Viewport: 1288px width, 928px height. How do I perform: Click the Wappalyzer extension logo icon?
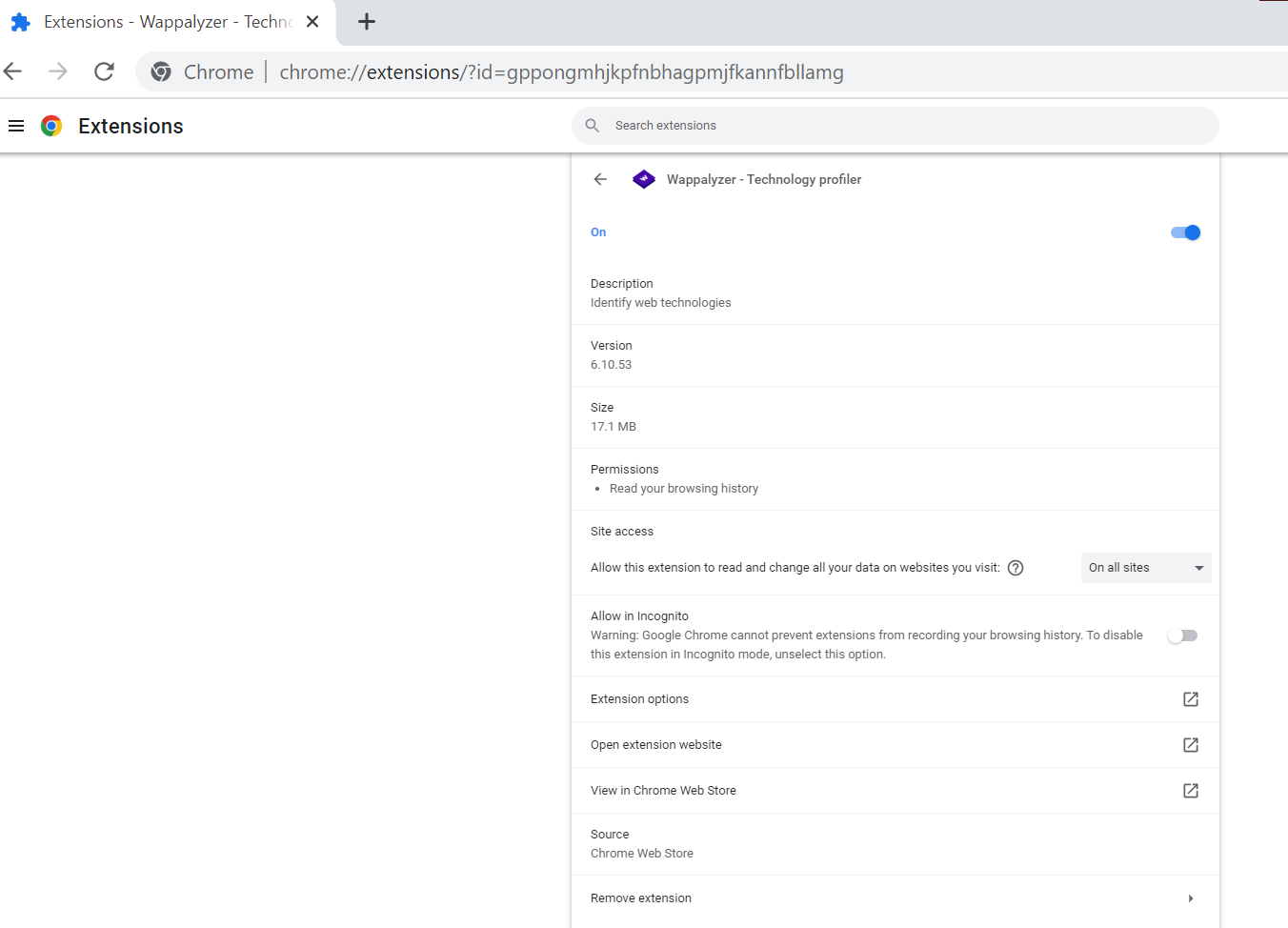[x=644, y=179]
